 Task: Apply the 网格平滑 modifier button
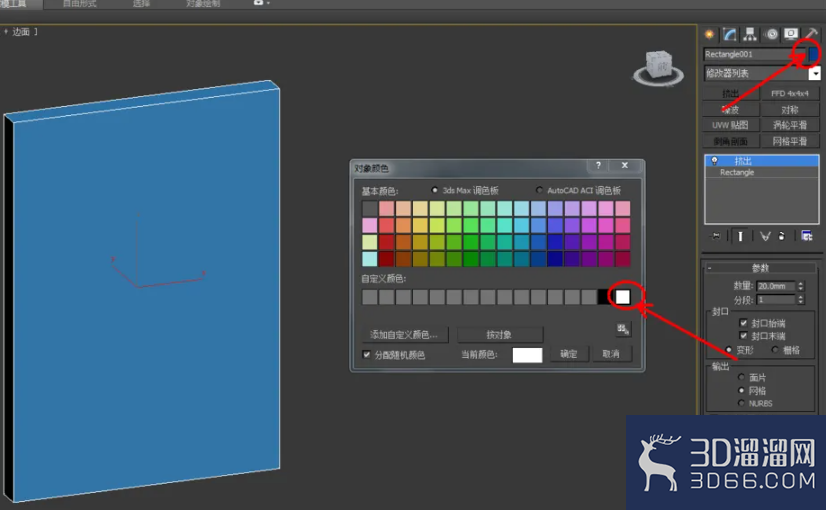(790, 141)
